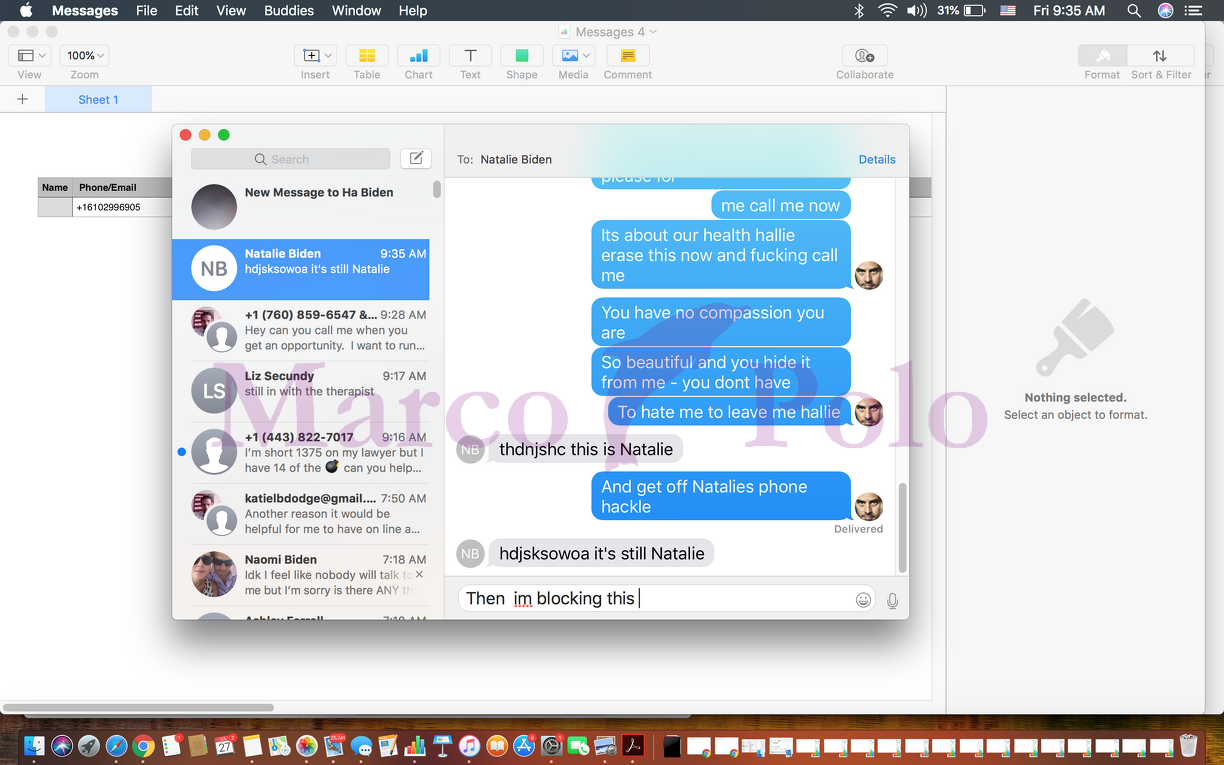The width and height of the screenshot is (1224, 765).
Task: Open Finder from the Dock
Action: point(35,745)
